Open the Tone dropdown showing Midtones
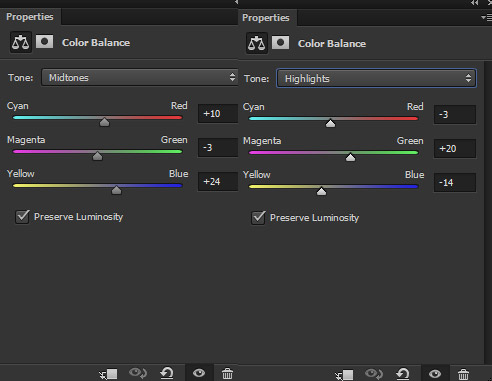 (x=140, y=77)
